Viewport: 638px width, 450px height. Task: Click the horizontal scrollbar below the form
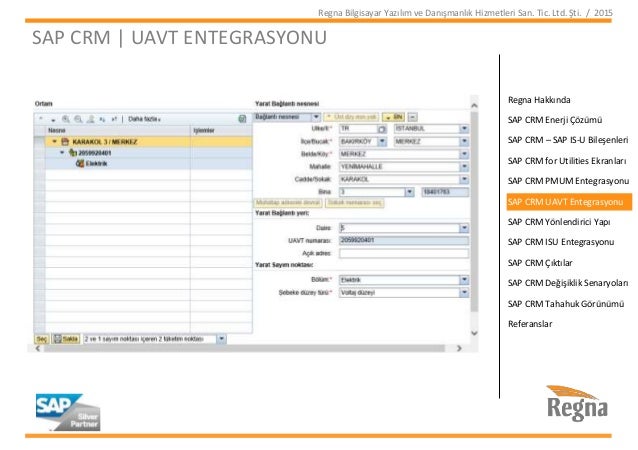click(244, 348)
